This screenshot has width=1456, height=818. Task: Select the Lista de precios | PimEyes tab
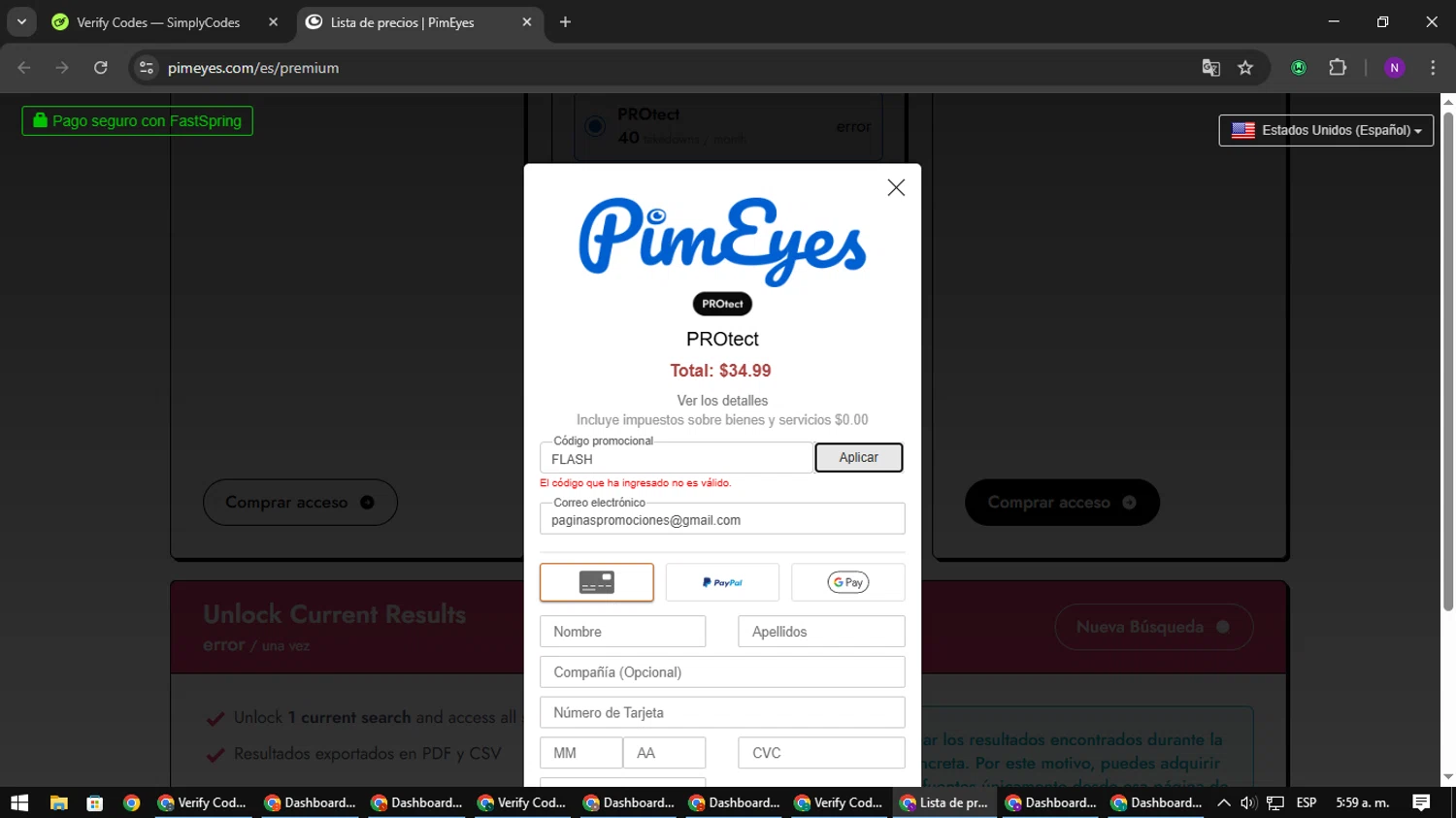point(402,22)
